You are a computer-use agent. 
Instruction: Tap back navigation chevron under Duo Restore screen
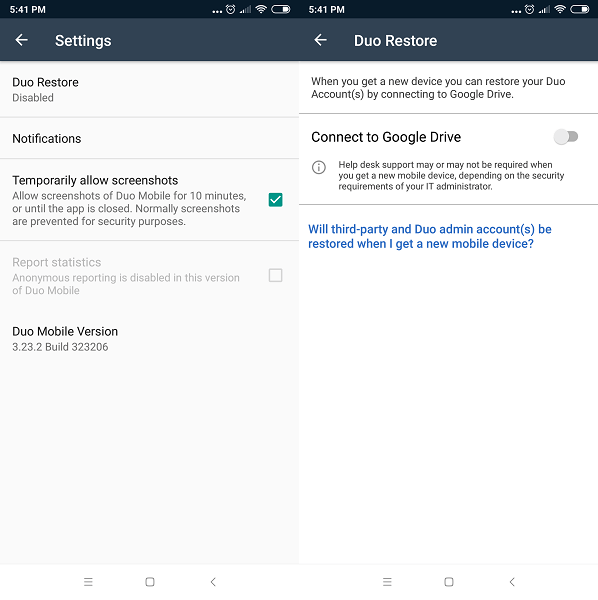[512, 582]
